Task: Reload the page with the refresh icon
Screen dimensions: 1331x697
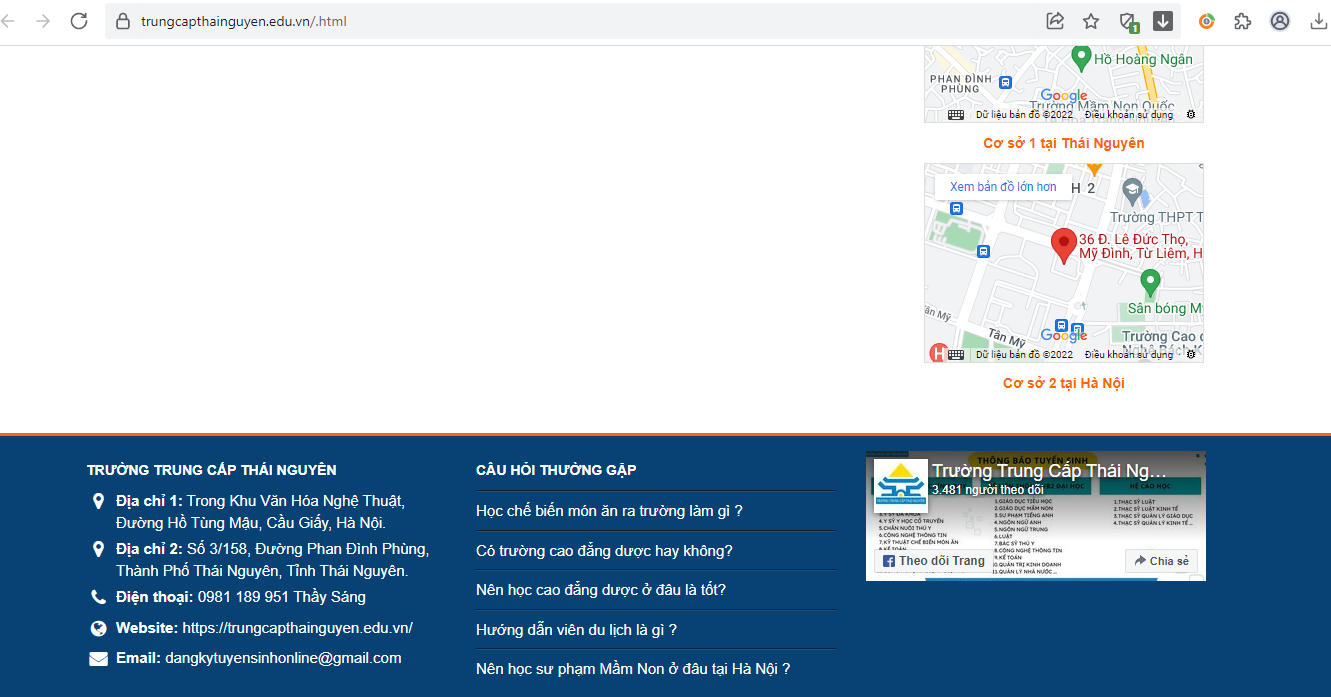Action: (79, 21)
